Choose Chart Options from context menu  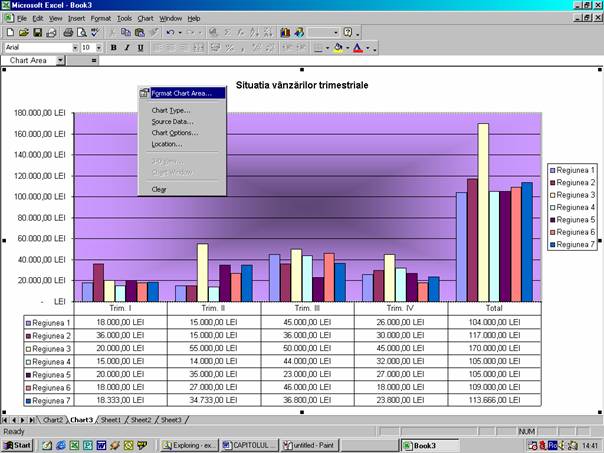click(x=175, y=132)
